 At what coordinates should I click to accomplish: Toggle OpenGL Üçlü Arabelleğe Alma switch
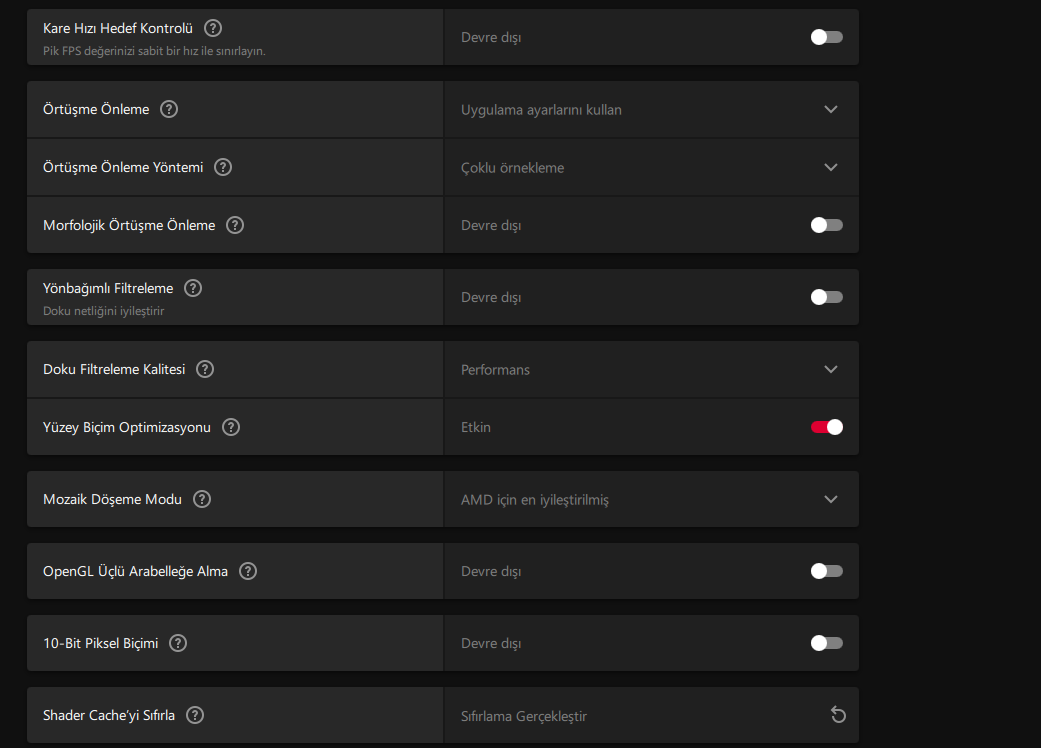pos(827,571)
